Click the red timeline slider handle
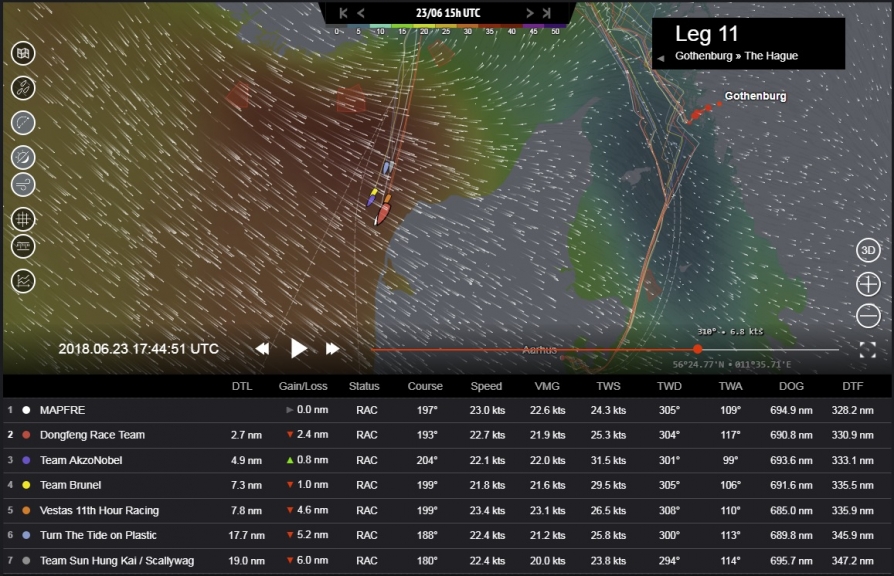This screenshot has width=894, height=576. (697, 349)
